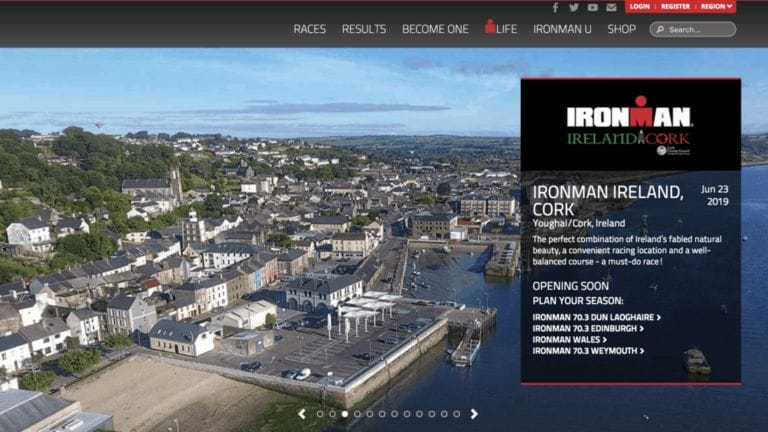
Task: Click the email envelope icon
Action: (x=611, y=7)
